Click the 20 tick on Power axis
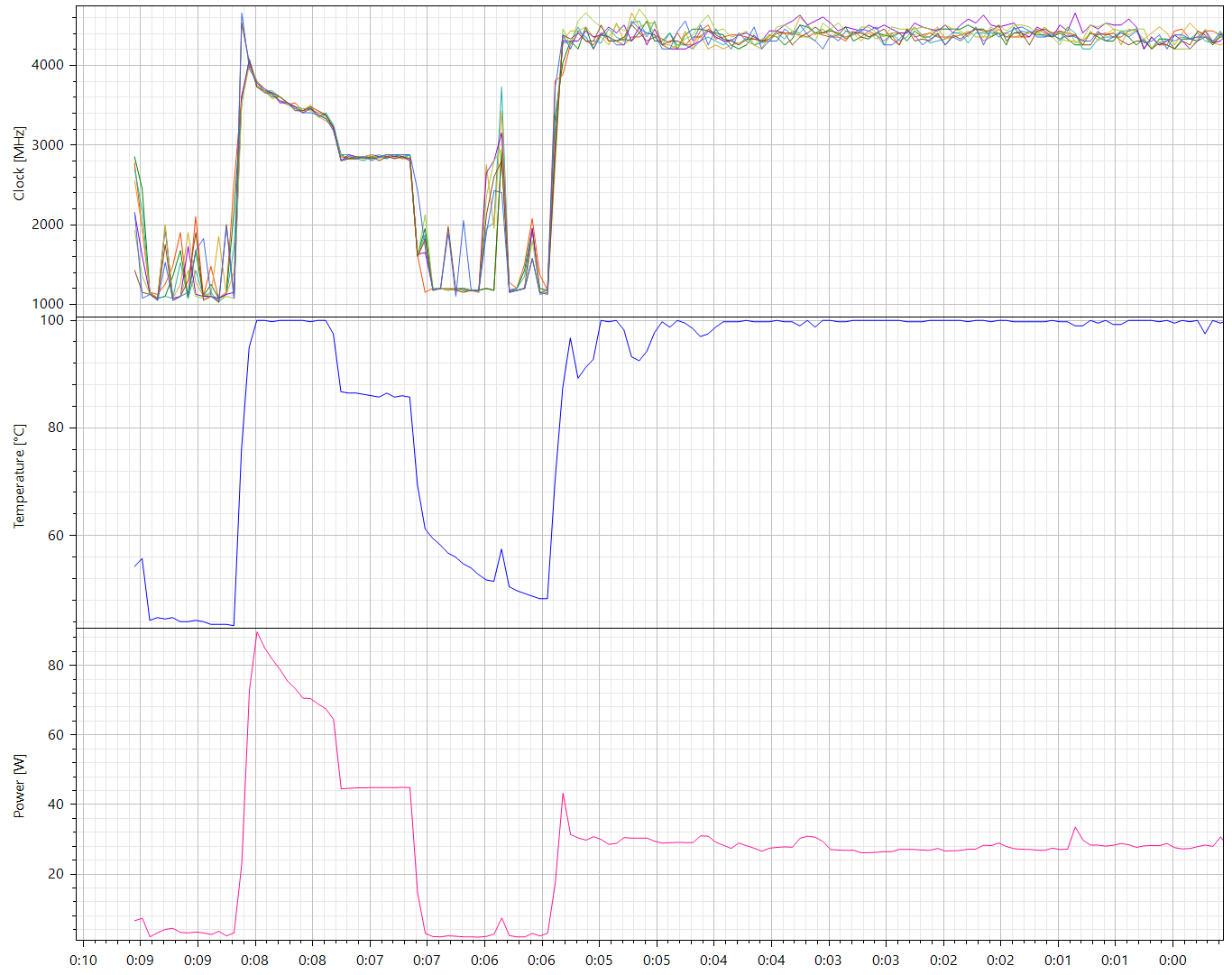Image resolution: width=1232 pixels, height=975 pixels. click(x=56, y=873)
